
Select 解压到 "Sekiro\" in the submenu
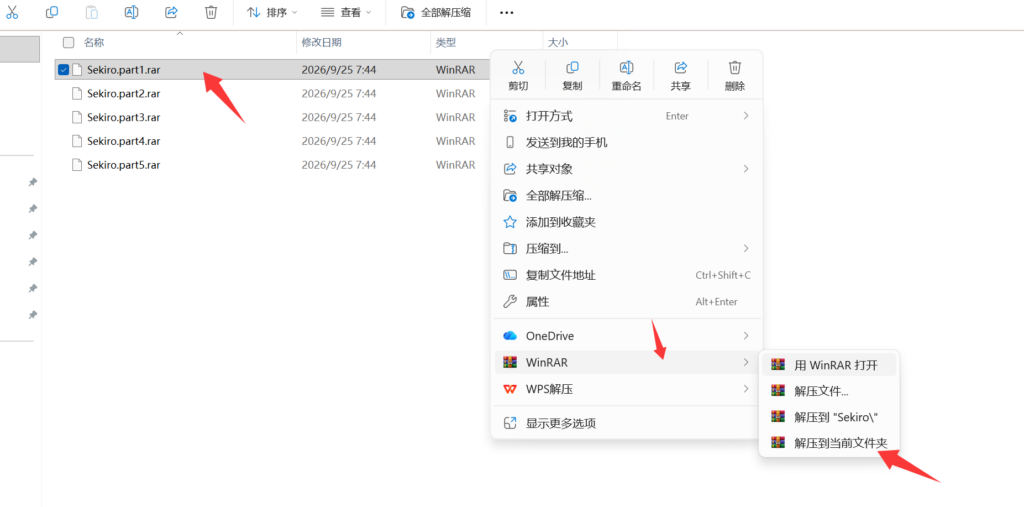[829, 416]
